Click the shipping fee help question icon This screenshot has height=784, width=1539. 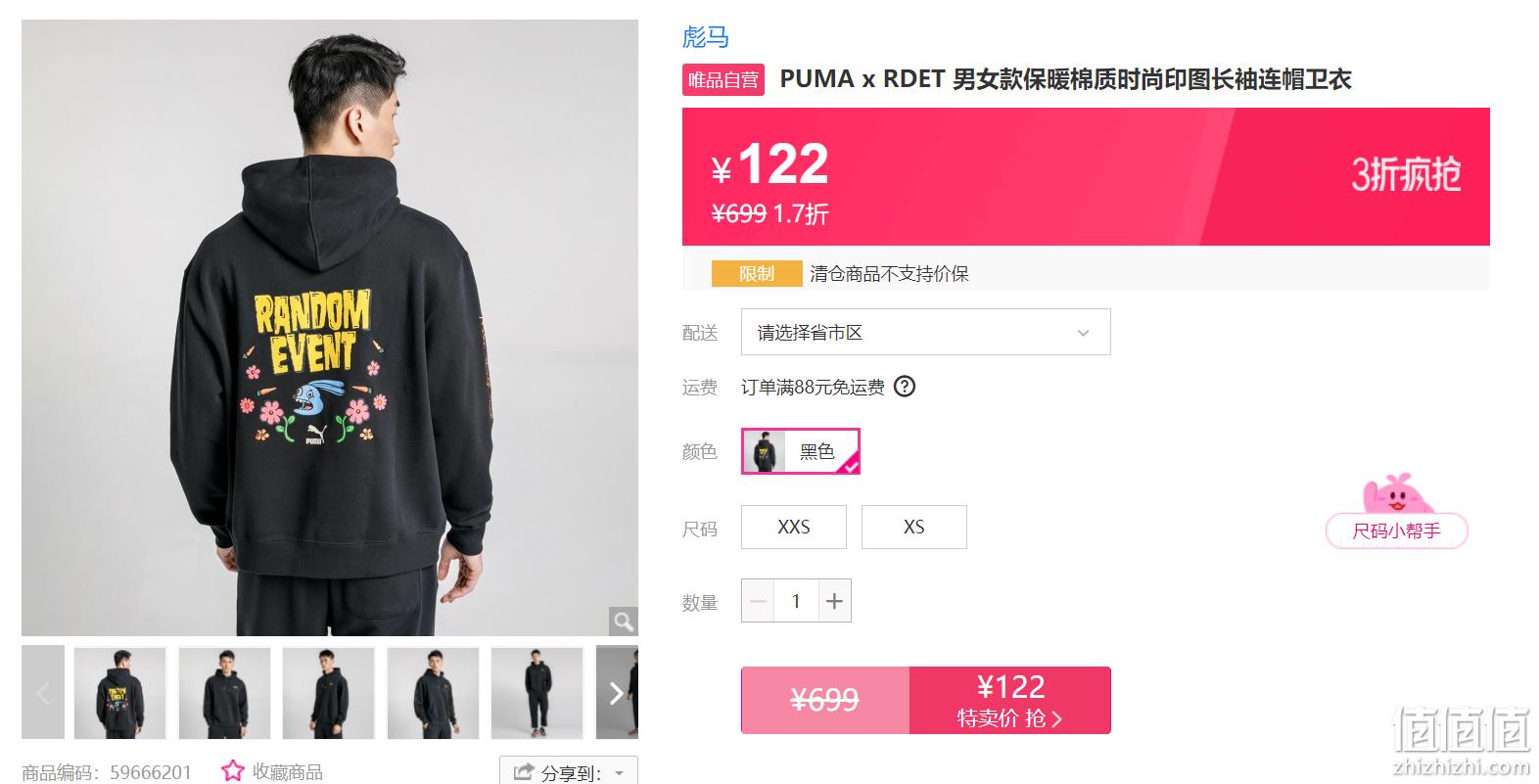[906, 387]
